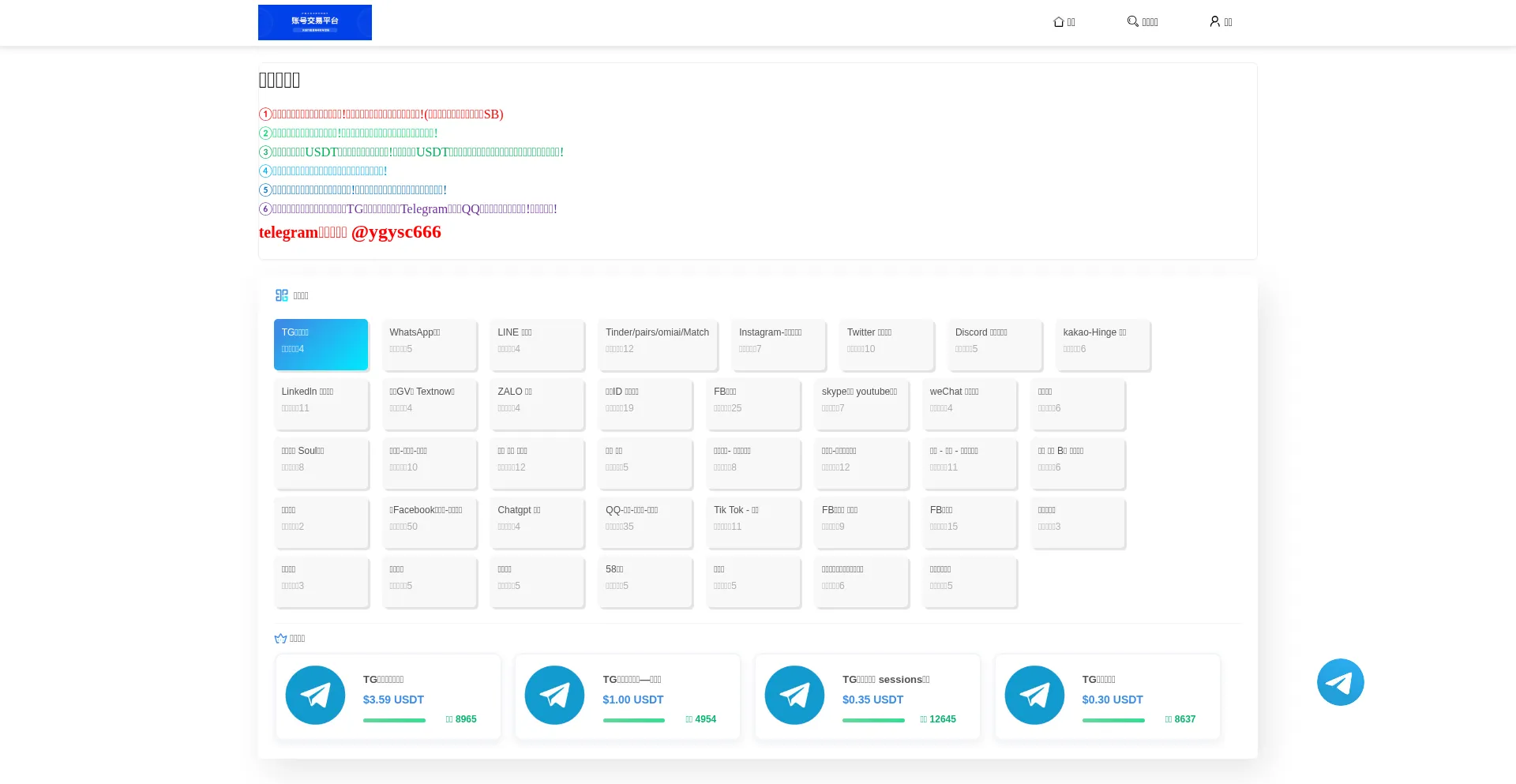Open the Tinder/pairs/omiai/Match category
Image resolution: width=1516 pixels, height=784 pixels.
pos(657,344)
